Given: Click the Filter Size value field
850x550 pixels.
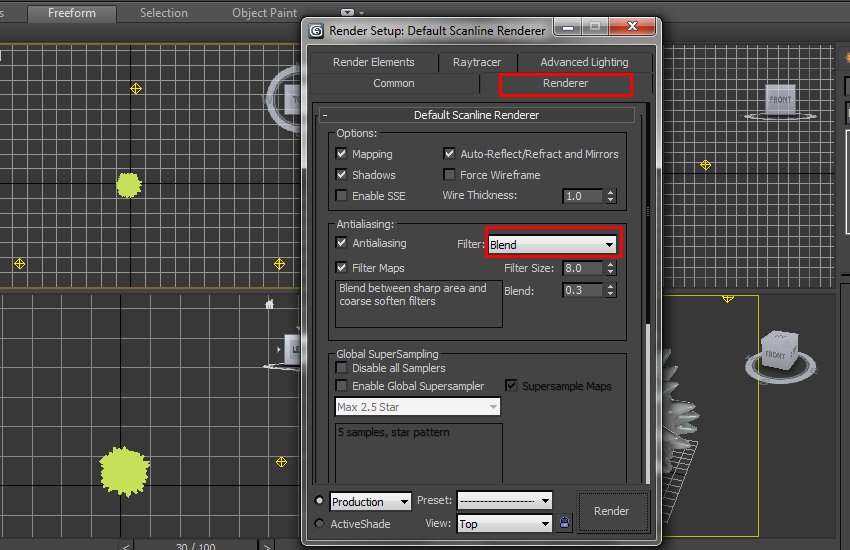Looking at the screenshot, I should tap(583, 268).
